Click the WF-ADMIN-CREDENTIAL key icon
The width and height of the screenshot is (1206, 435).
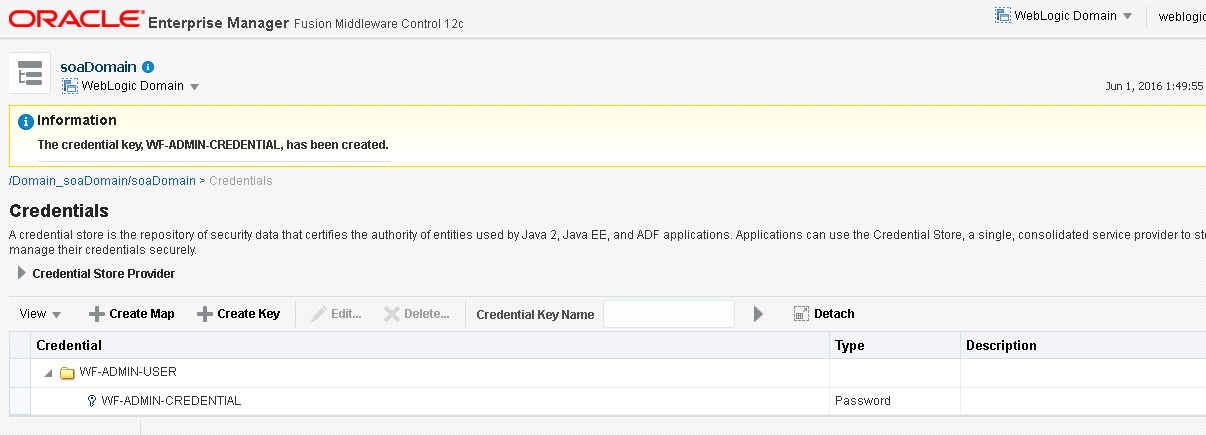[92, 401]
